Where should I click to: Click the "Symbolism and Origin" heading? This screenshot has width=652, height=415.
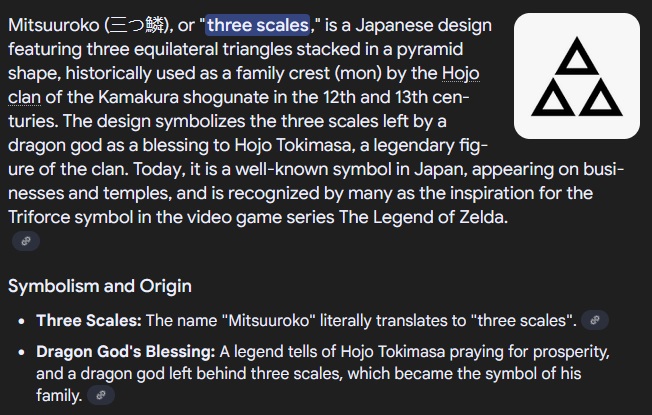[x=100, y=286]
